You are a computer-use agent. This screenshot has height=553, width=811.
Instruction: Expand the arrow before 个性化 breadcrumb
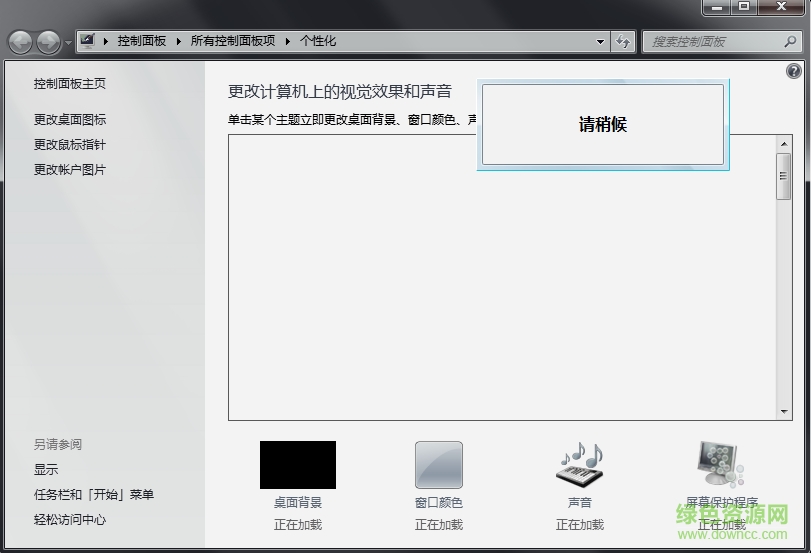tap(288, 41)
